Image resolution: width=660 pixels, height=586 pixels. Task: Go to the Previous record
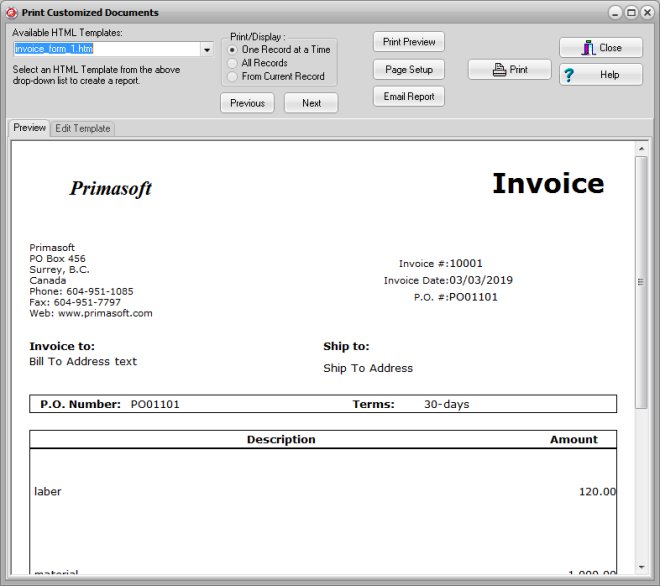click(x=247, y=103)
